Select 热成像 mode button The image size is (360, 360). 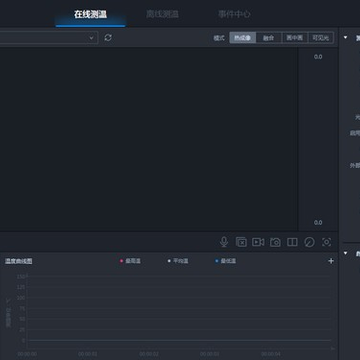pos(243,38)
